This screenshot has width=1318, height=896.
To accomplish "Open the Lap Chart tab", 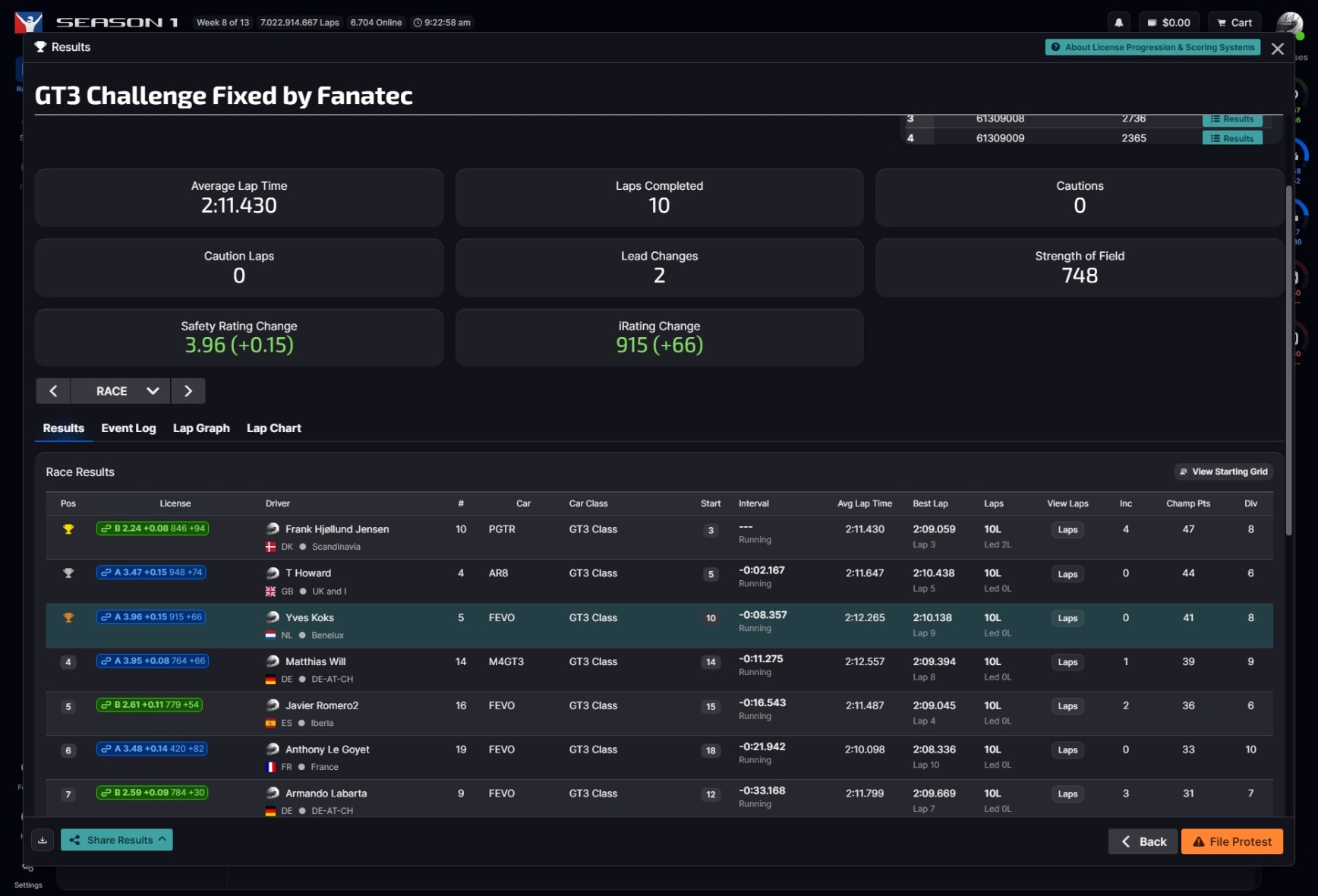I will [273, 428].
